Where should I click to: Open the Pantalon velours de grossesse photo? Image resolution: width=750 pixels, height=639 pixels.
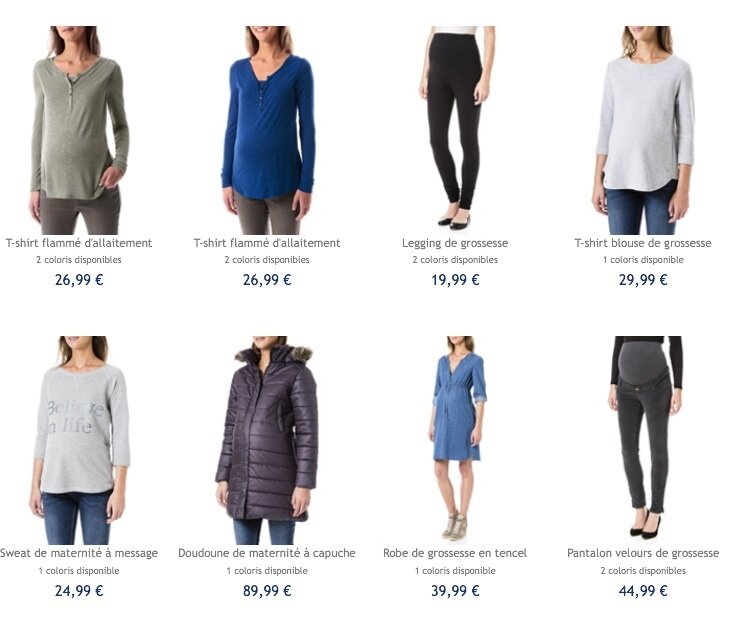tap(643, 436)
